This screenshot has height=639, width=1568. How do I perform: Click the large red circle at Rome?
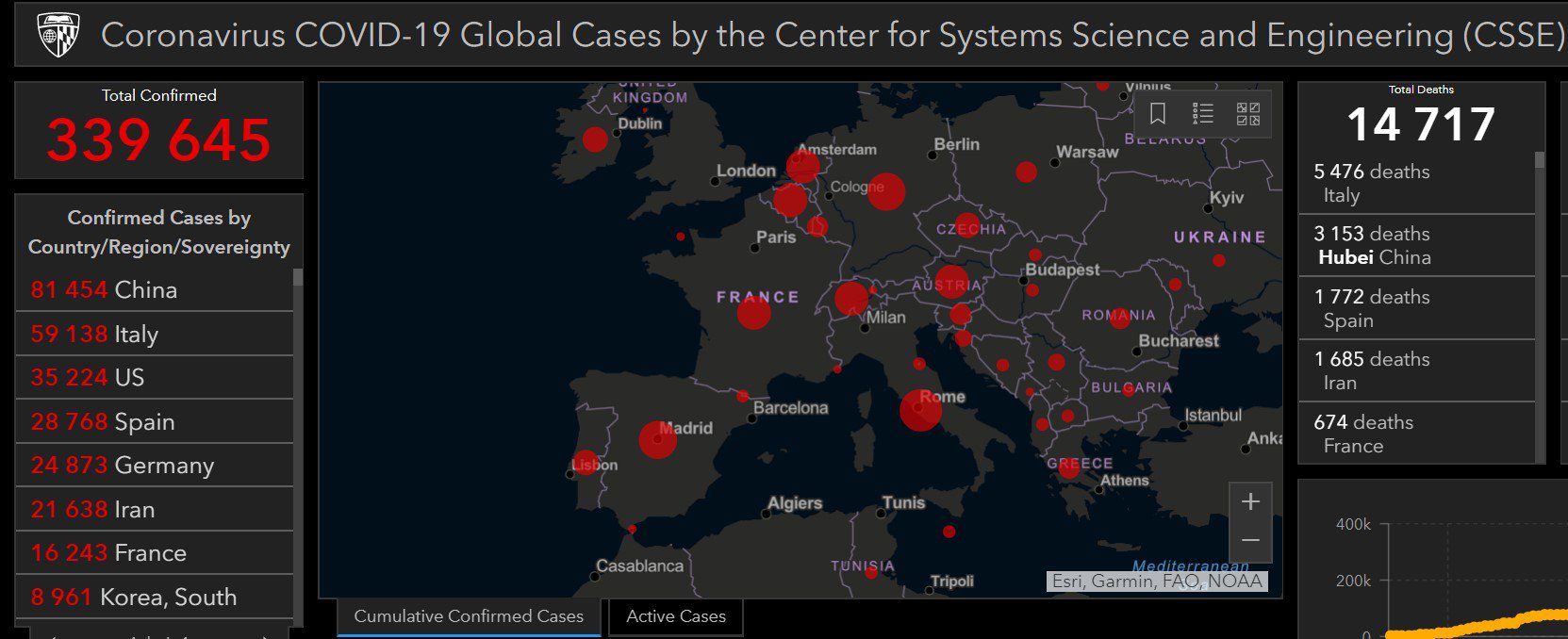point(920,410)
